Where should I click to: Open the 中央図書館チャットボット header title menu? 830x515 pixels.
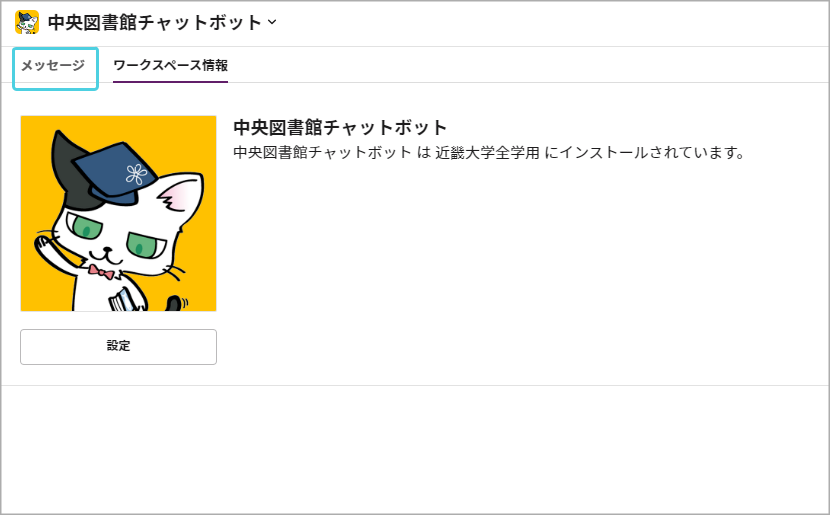155,22
